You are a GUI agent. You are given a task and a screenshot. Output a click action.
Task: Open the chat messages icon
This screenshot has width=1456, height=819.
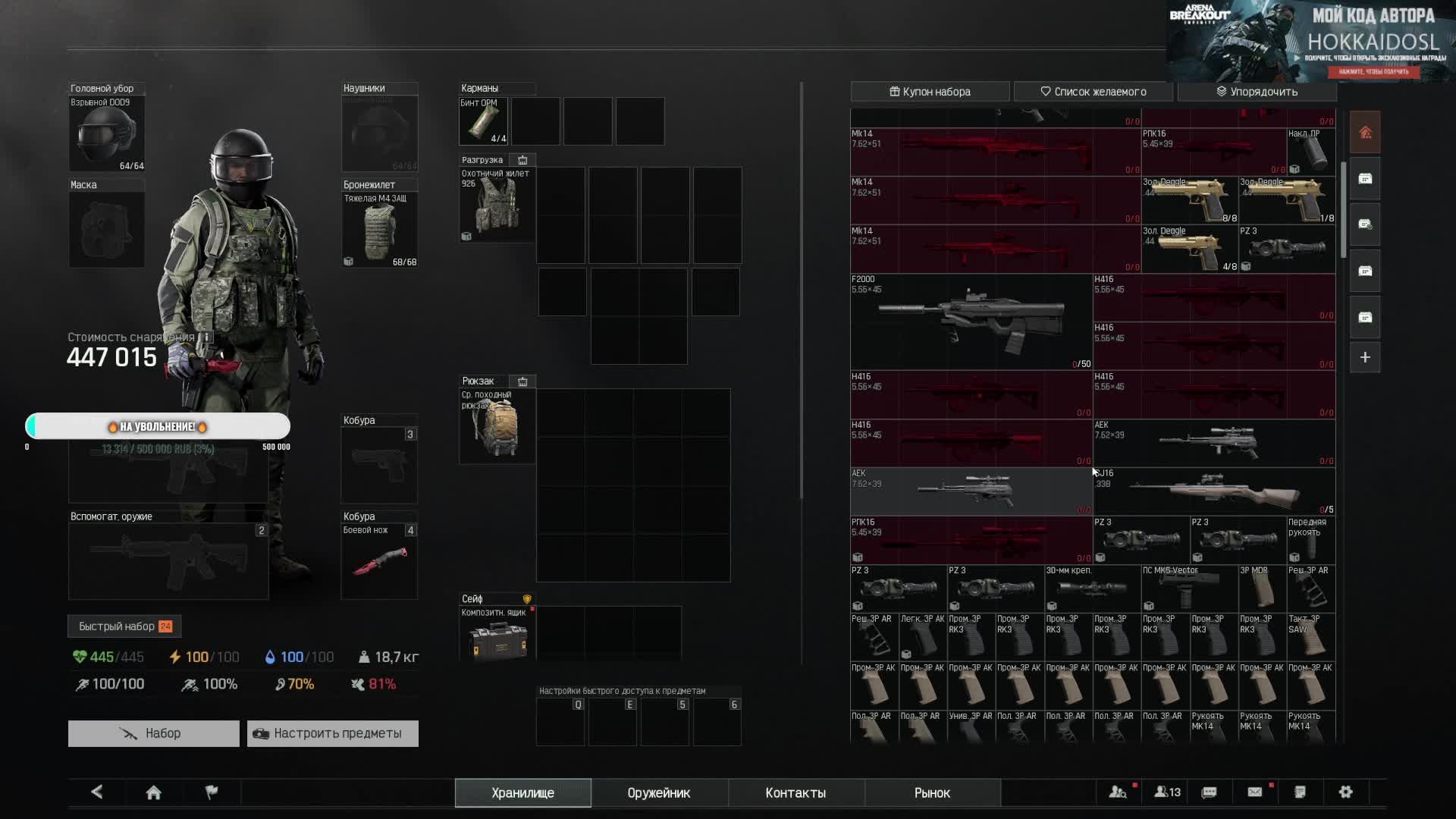coord(1210,792)
